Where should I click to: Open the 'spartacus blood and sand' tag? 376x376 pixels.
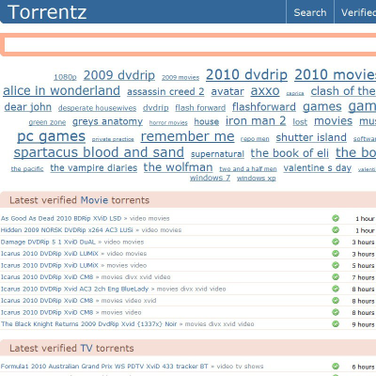tap(99, 153)
